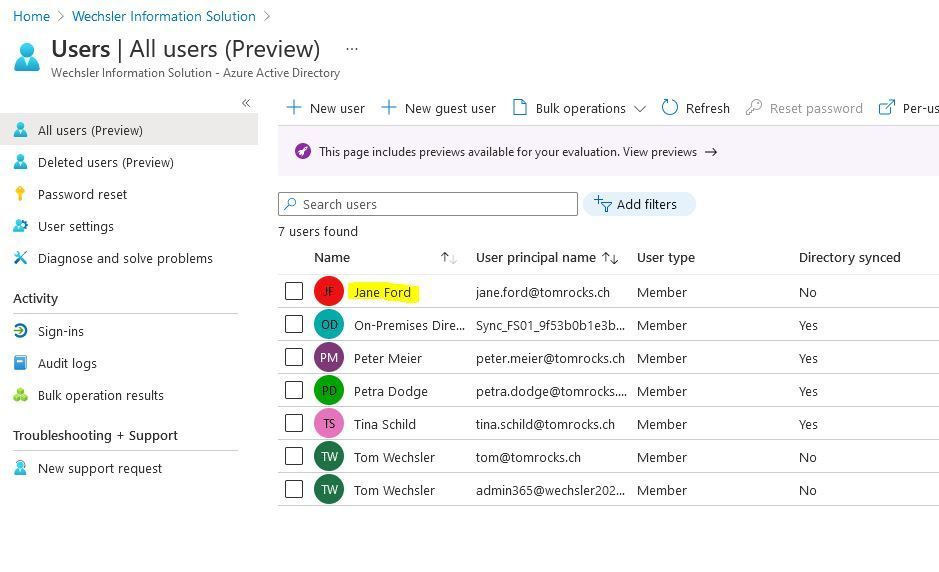Click the Sign-ins icon
This screenshot has width=939, height=572.
point(20,331)
